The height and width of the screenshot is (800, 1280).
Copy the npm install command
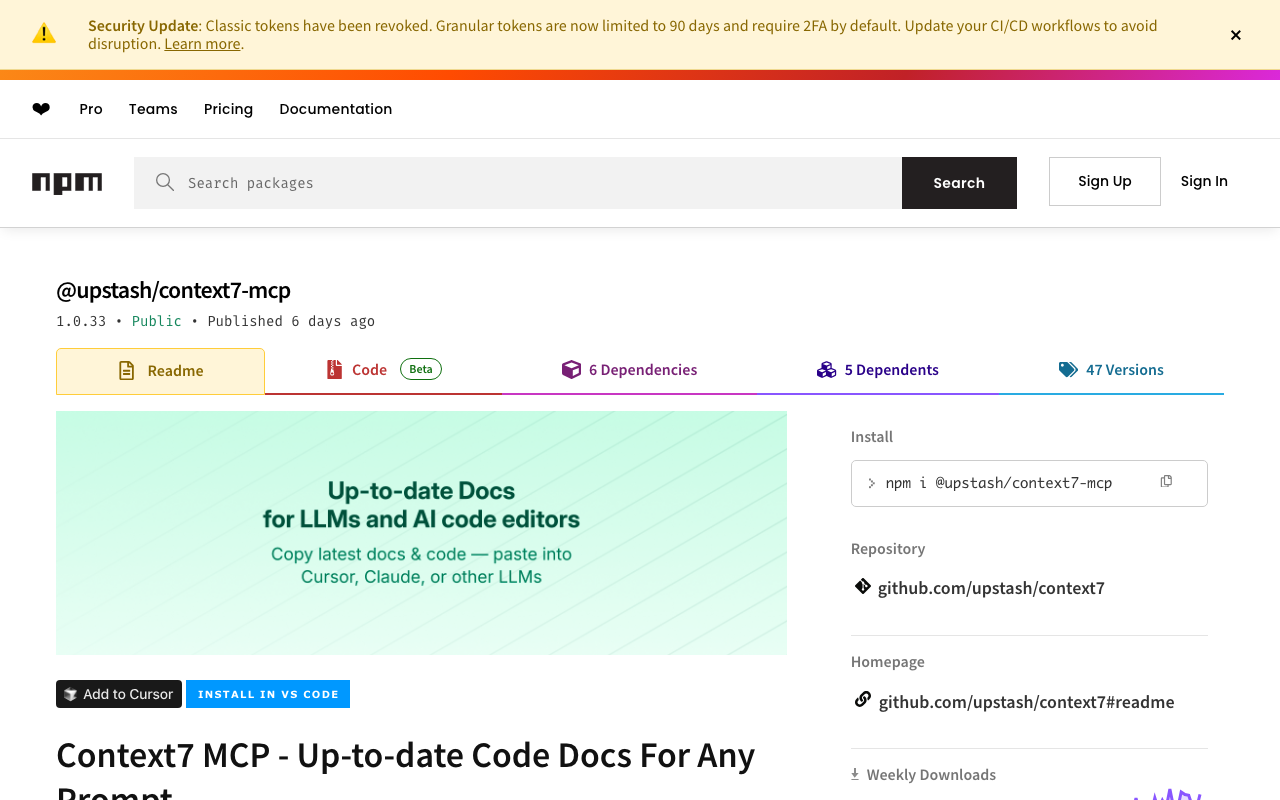pos(1166,482)
